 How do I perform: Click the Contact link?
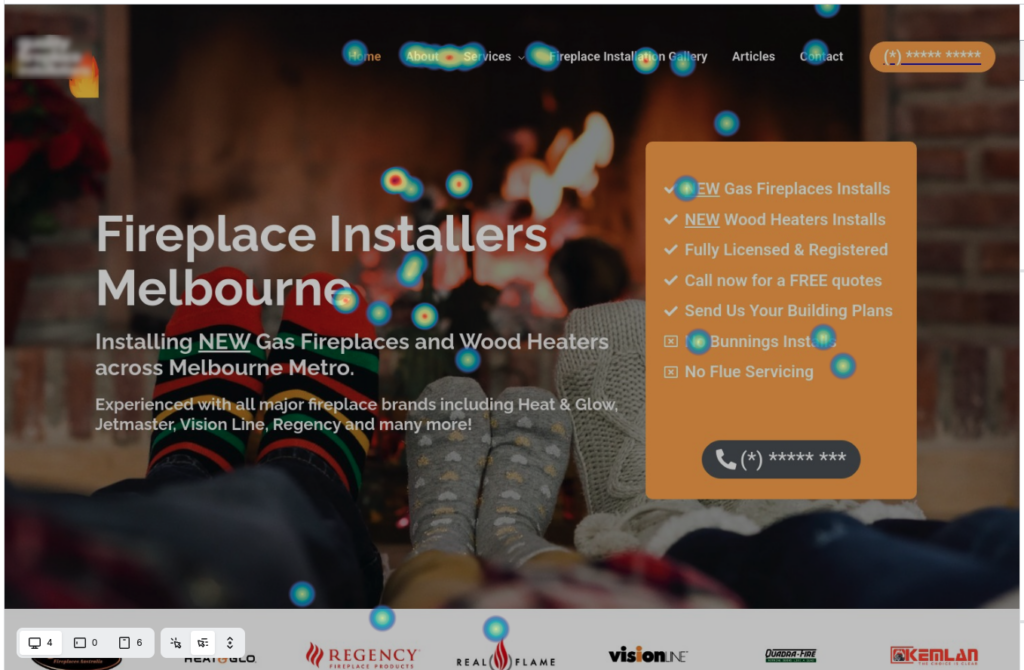pos(821,57)
